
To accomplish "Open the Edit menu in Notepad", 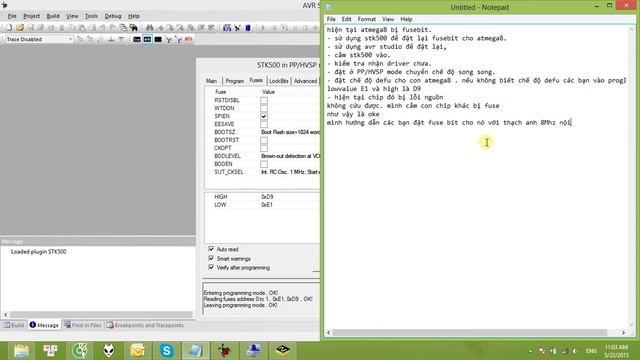I will pos(347,19).
